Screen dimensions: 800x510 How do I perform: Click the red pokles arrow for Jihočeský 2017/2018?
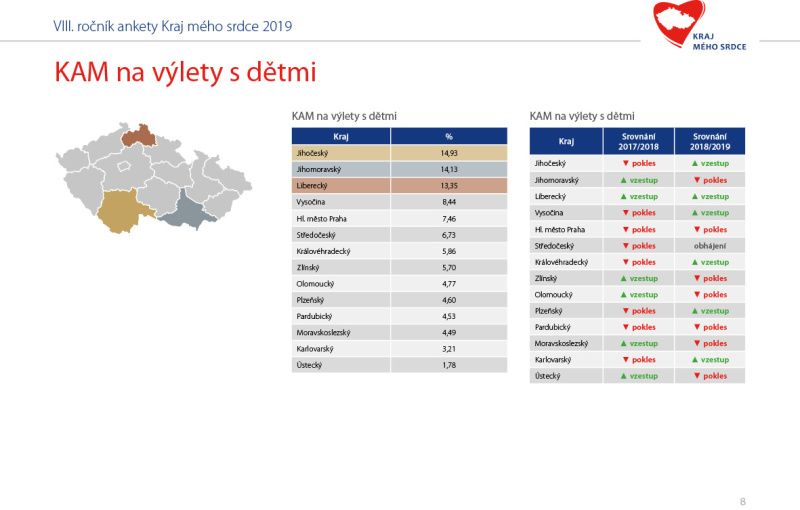click(x=626, y=164)
